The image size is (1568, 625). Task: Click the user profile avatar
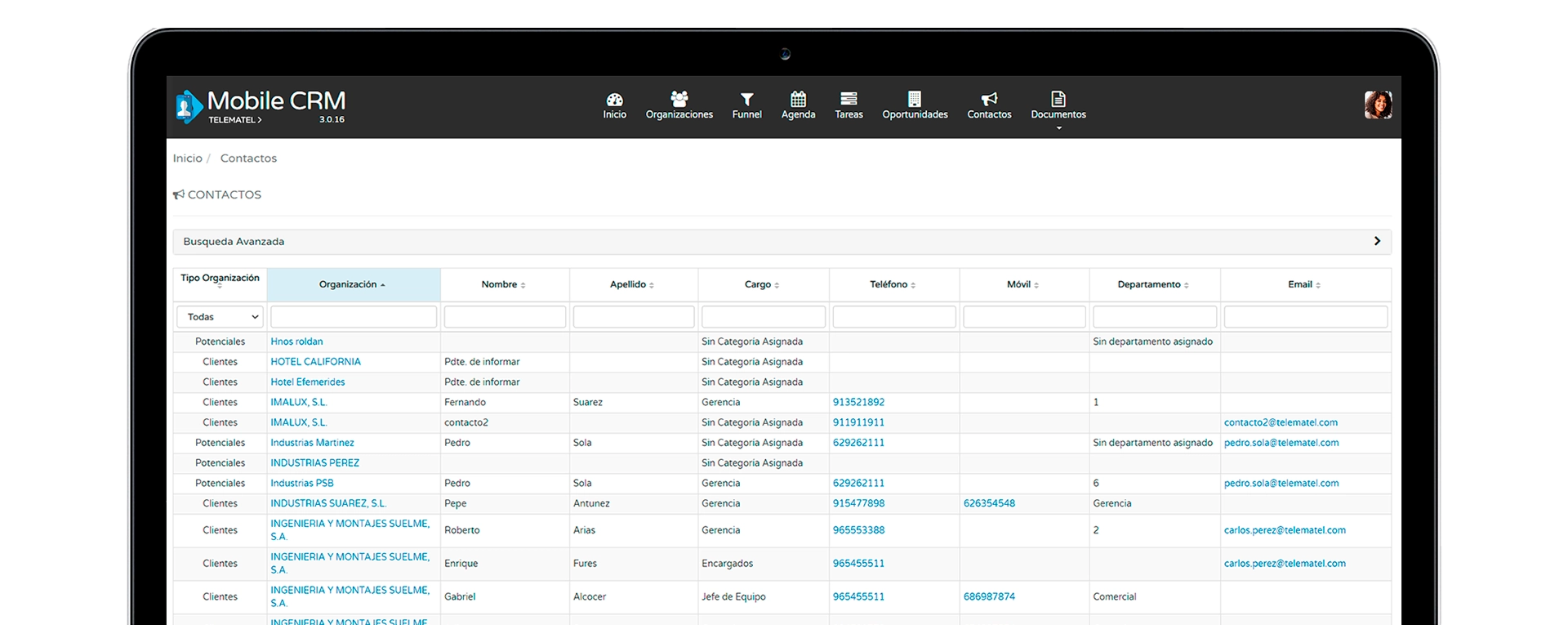tap(1378, 105)
